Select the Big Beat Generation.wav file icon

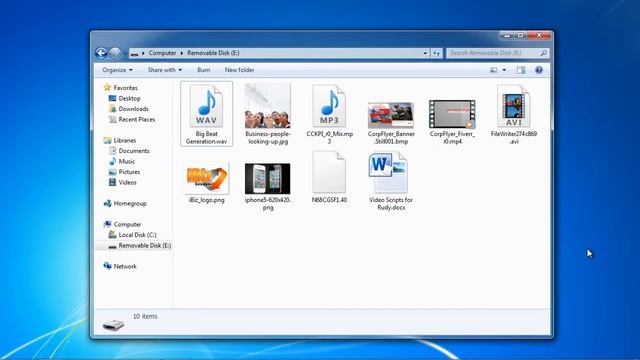207,107
